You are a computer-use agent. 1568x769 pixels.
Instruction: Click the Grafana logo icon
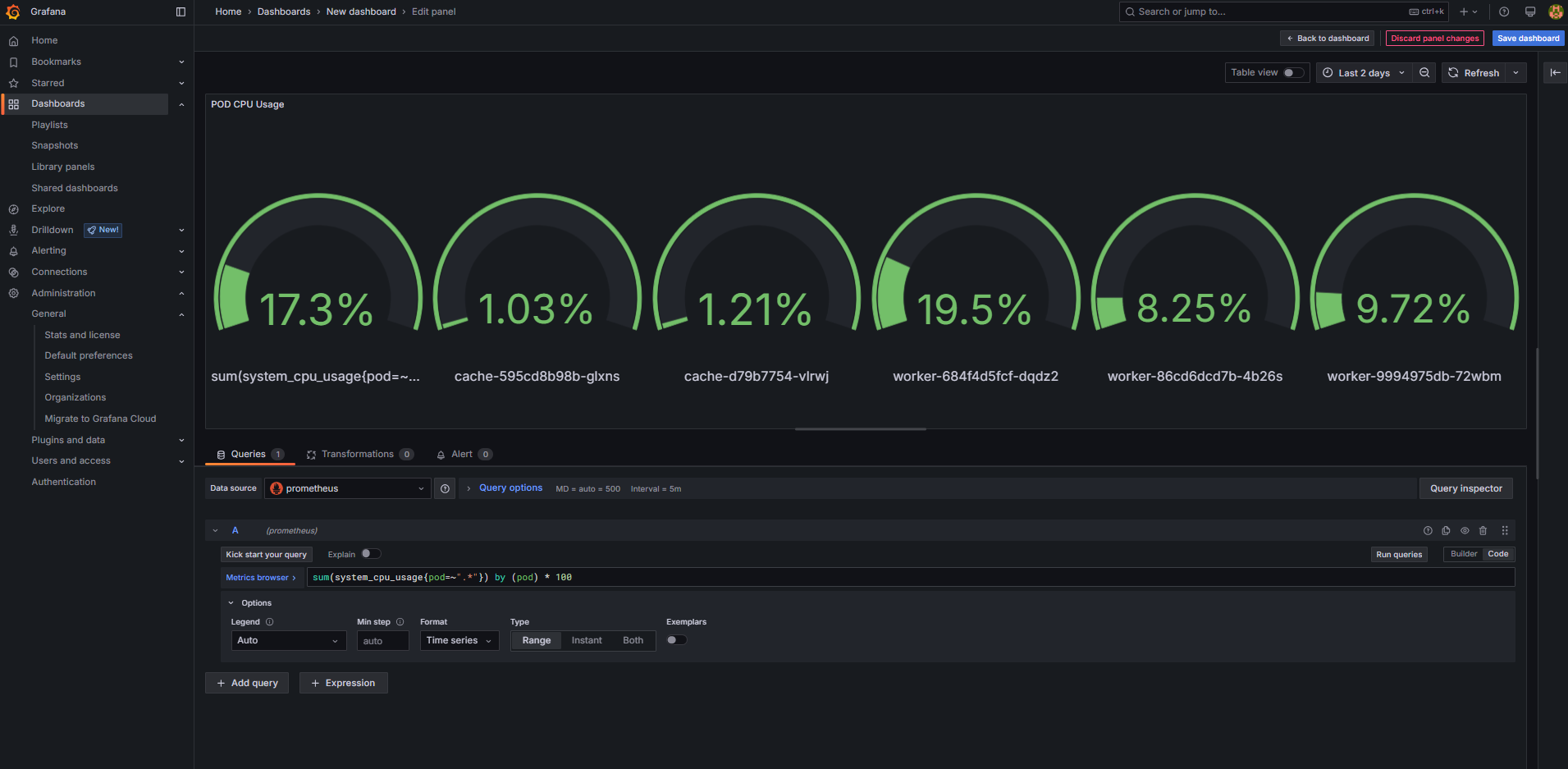(12, 11)
